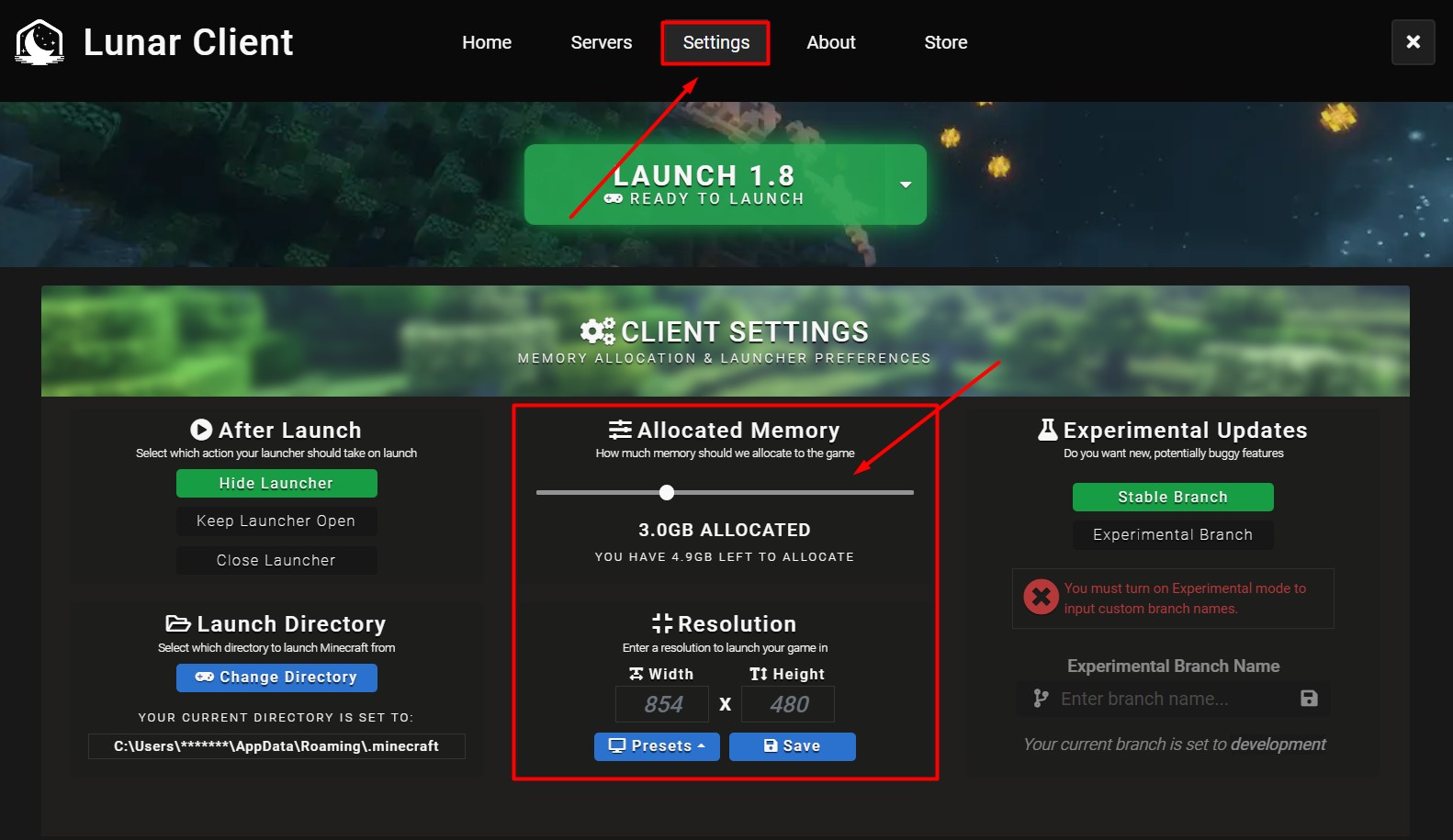Select the Hide Launcher option
Screen dimensions: 1453x840
[276, 483]
